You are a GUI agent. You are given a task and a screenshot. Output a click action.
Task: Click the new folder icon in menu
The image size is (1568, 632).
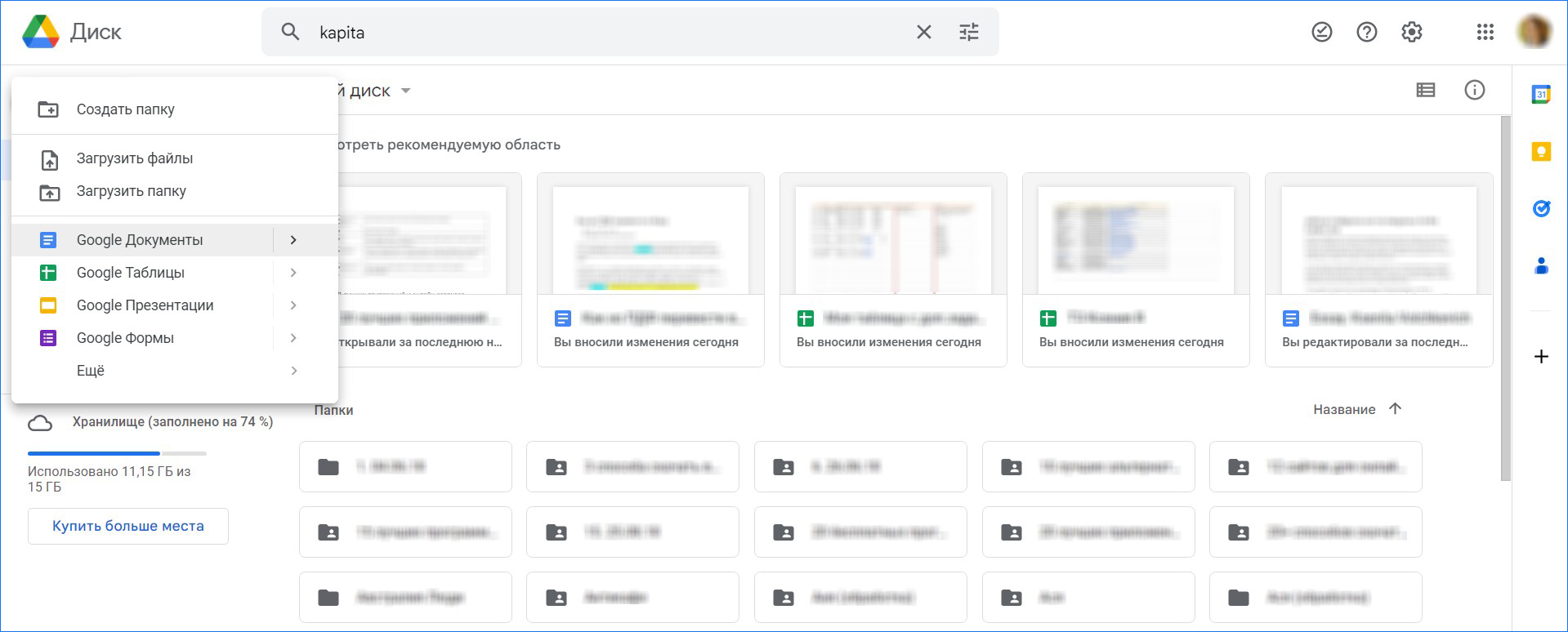coord(48,109)
